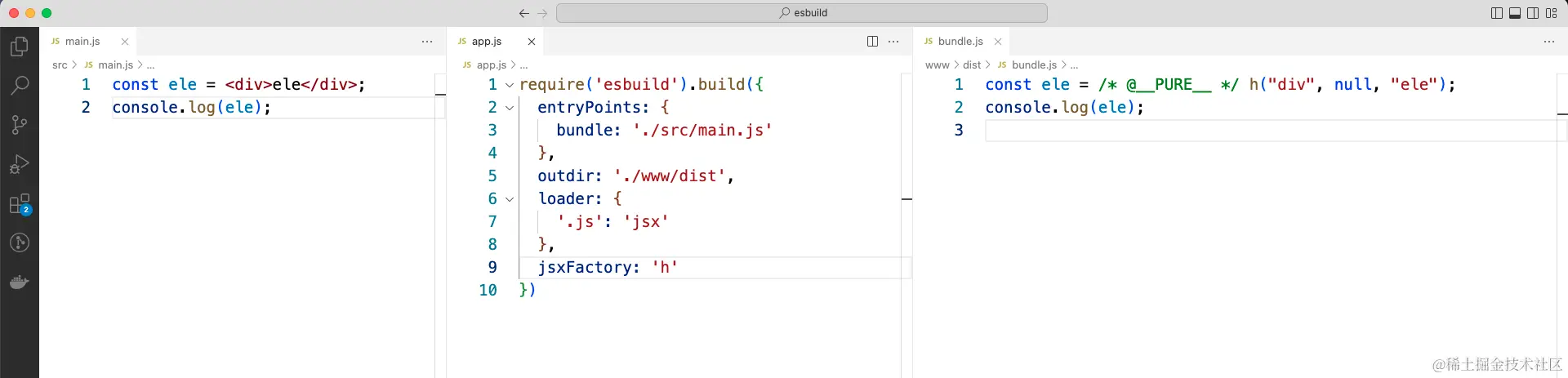Open more actions for main.js editor group
This screenshot has height=378, width=1568.
427,42
